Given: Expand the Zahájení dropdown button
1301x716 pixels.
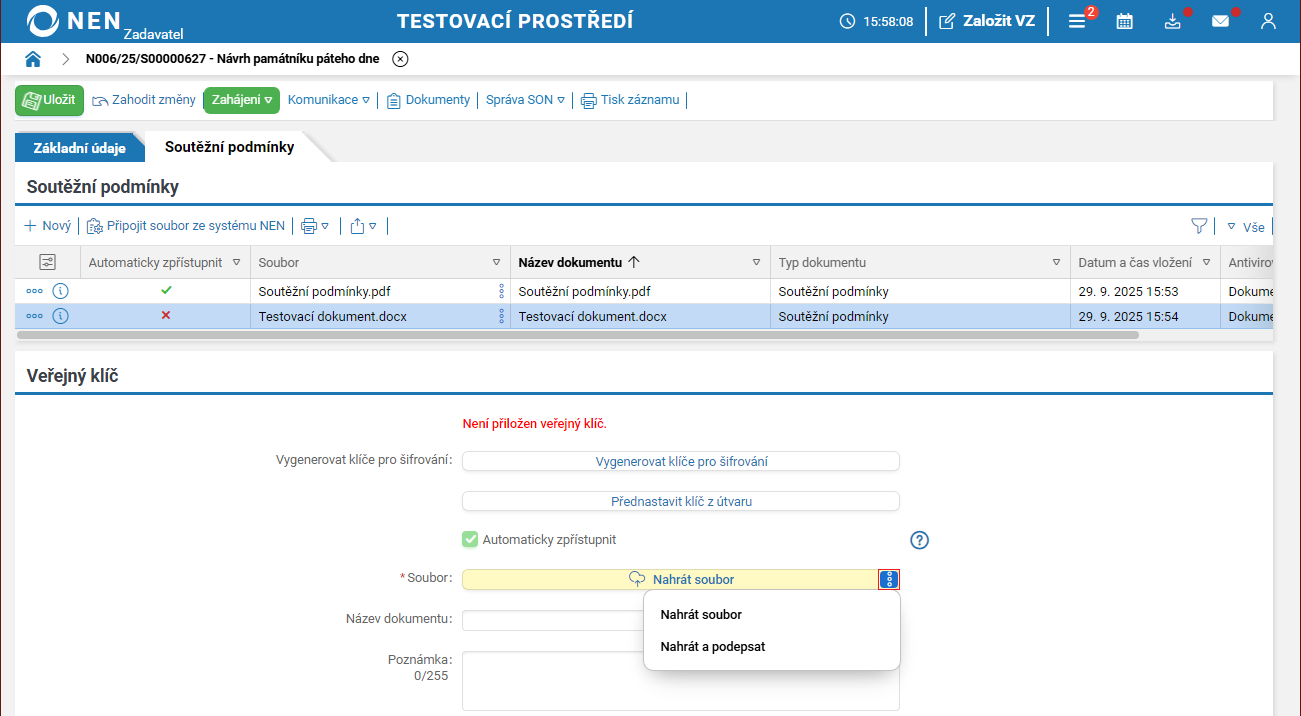Looking at the screenshot, I should (x=241, y=100).
